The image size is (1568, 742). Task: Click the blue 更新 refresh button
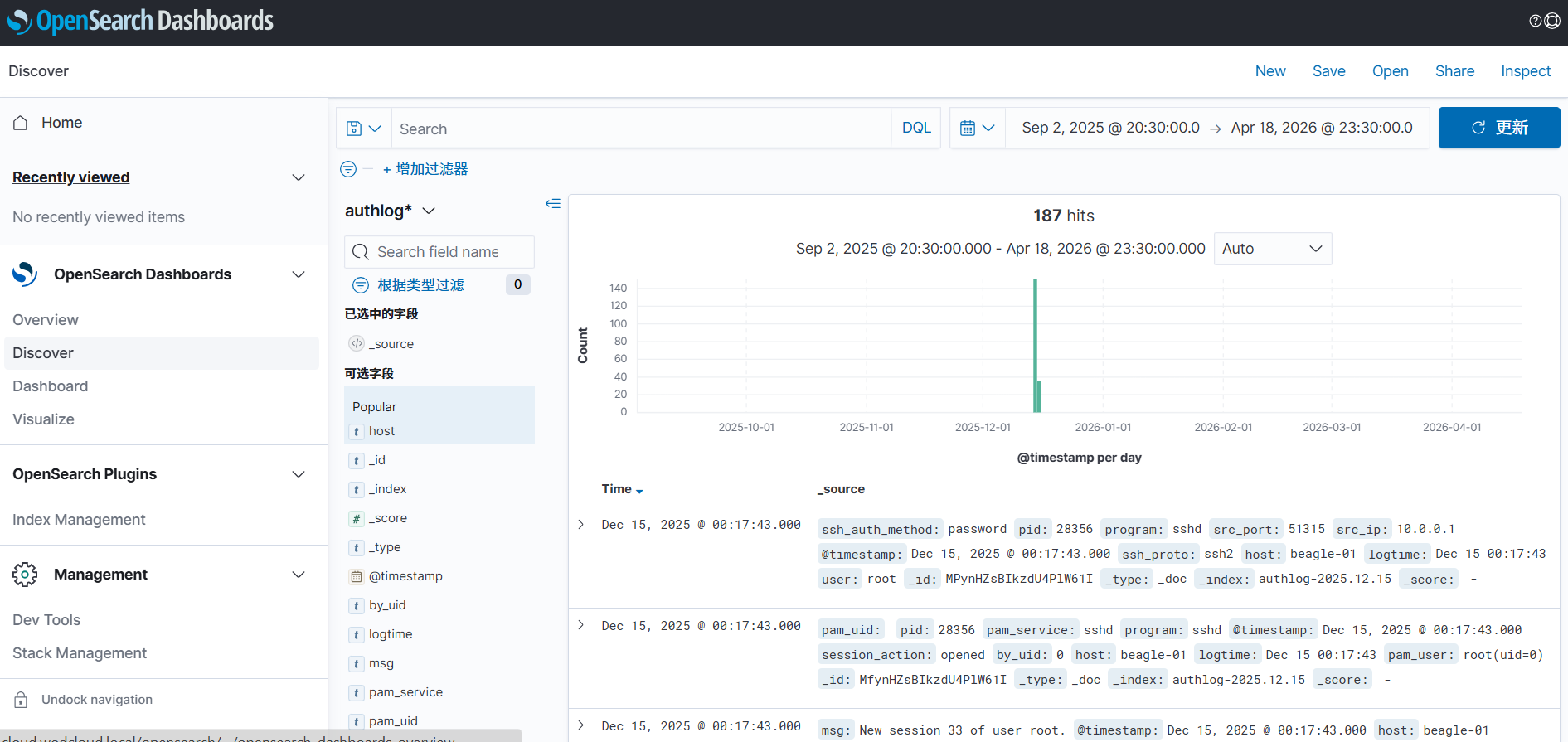[x=1499, y=128]
